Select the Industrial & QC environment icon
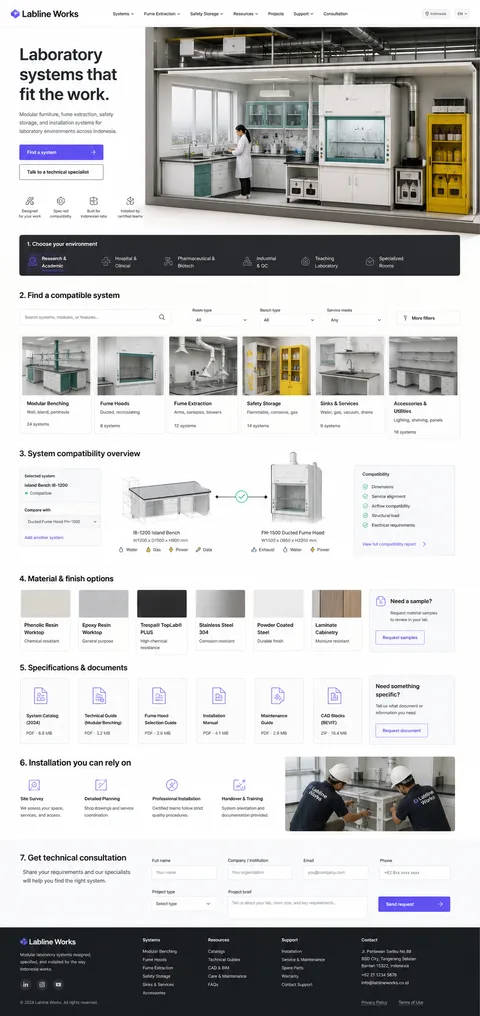This screenshot has height=1016, width=480. click(x=247, y=262)
